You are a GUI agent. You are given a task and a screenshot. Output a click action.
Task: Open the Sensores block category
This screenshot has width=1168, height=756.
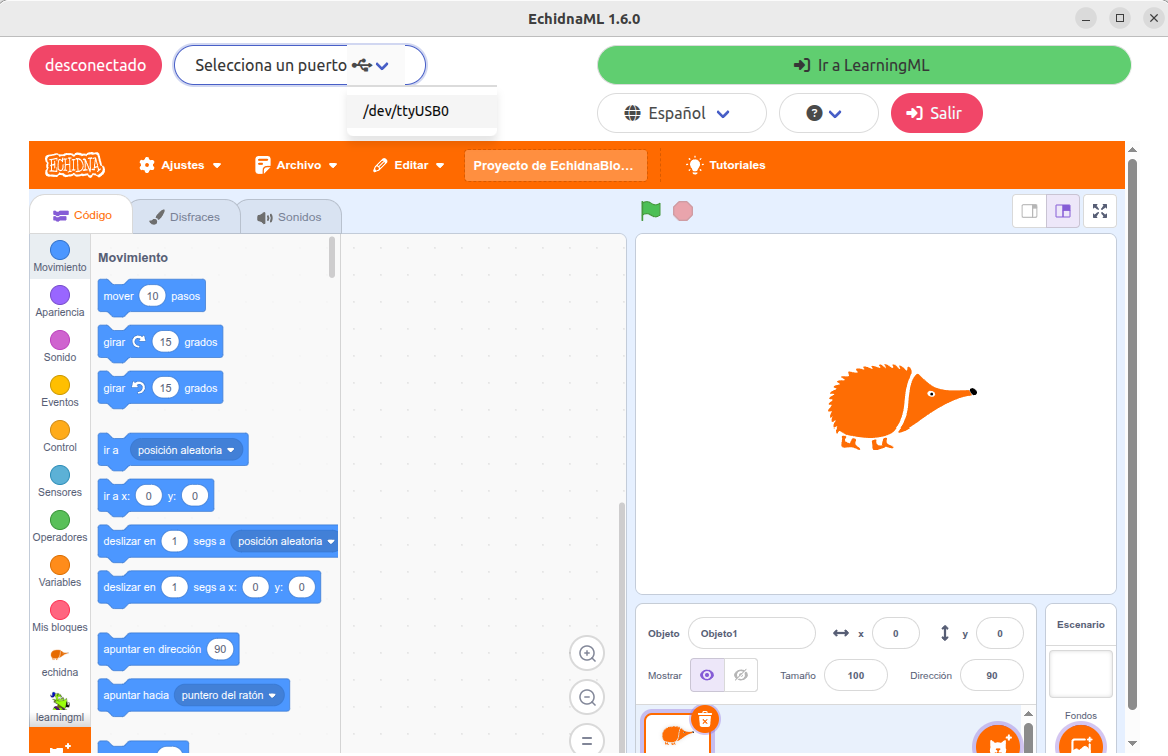pyautogui.click(x=60, y=482)
